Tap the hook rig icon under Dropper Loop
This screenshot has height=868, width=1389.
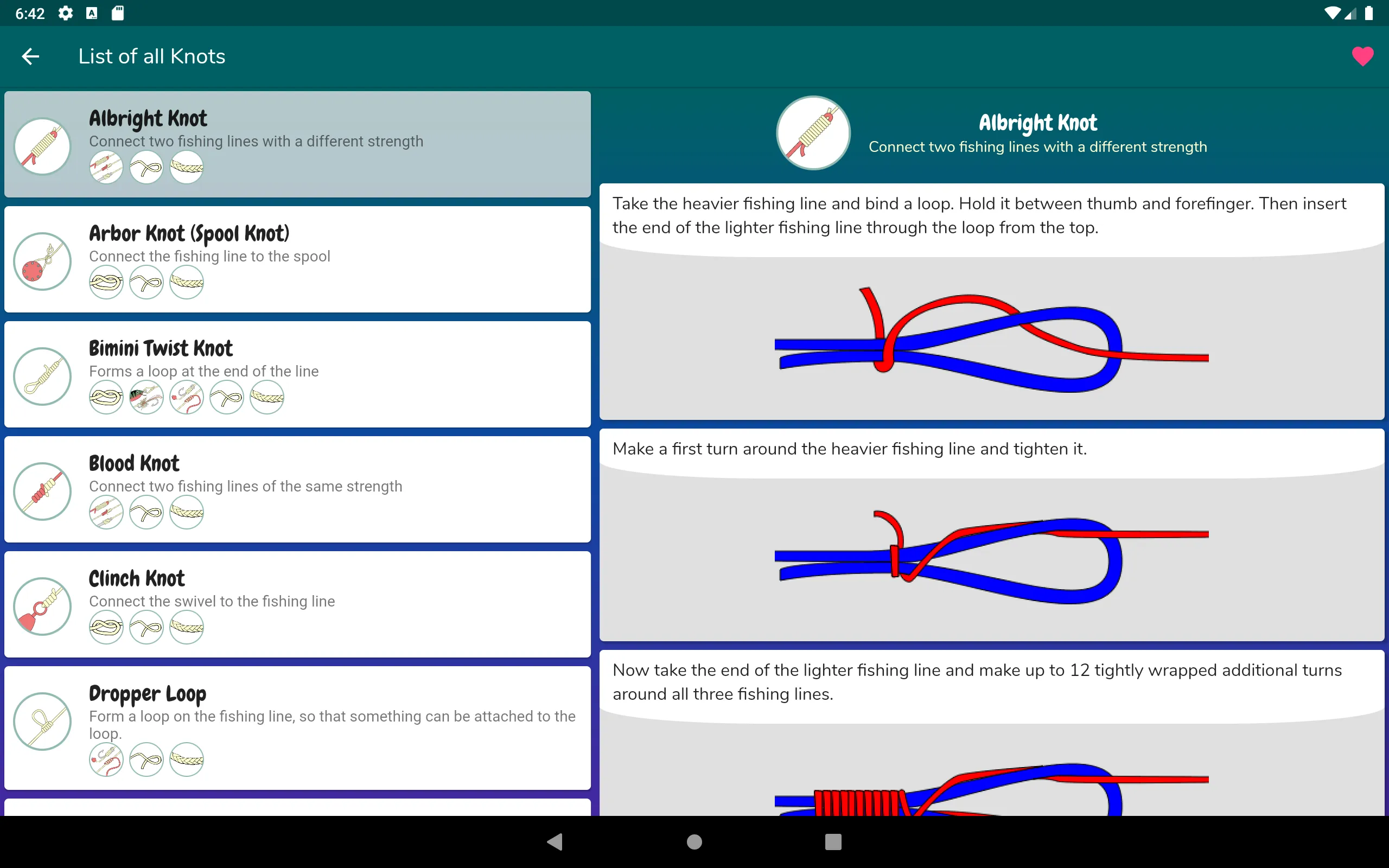click(x=106, y=759)
